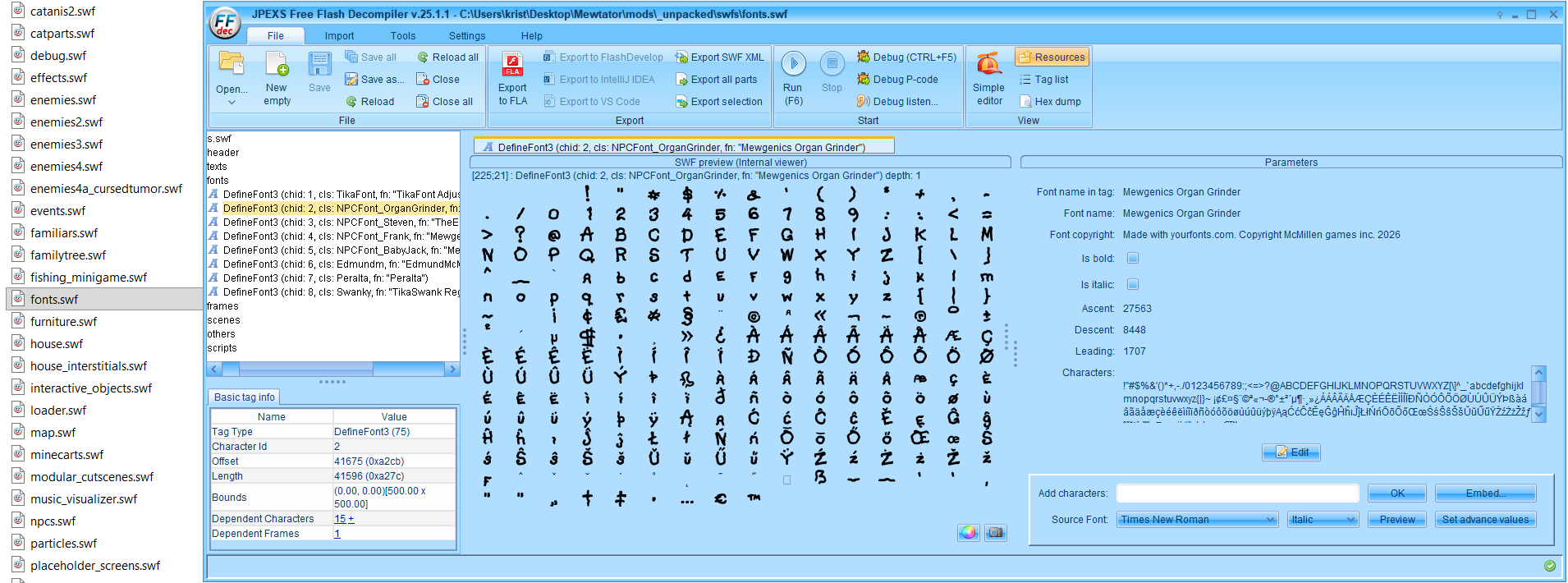
Task: Toggle the Is bold checkbox
Action: pos(1133,258)
